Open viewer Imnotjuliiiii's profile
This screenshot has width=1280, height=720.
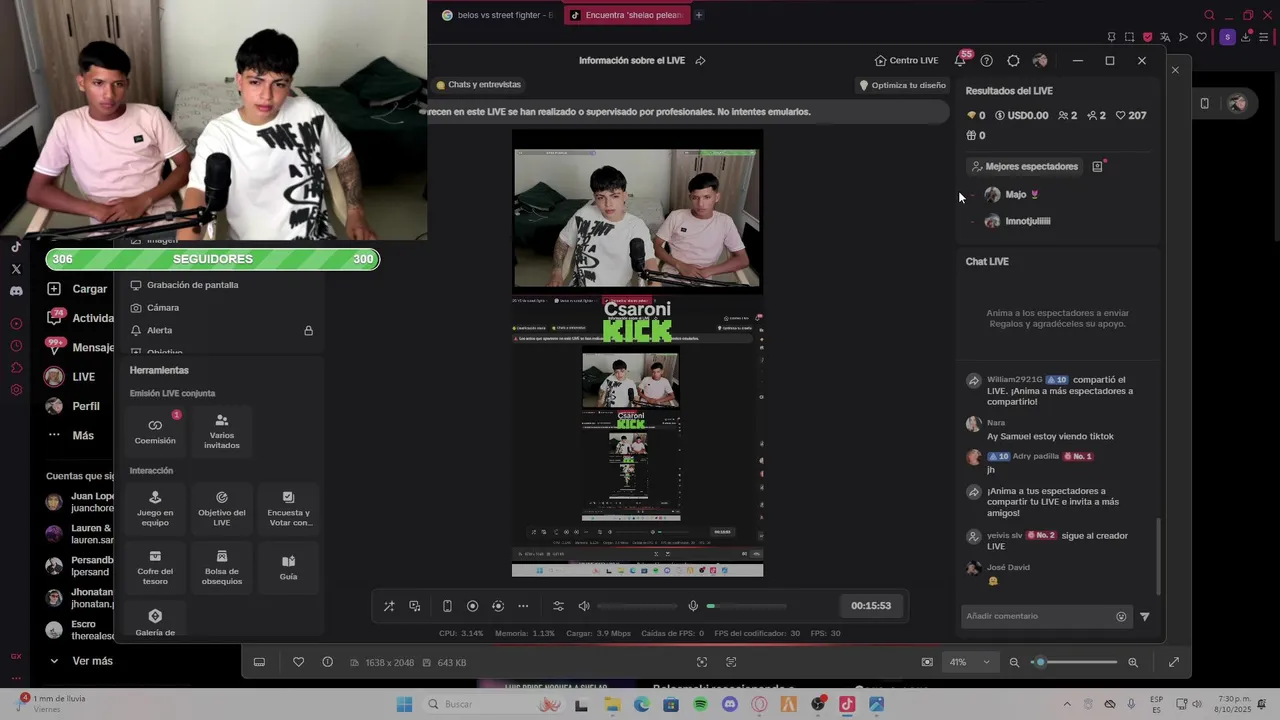[x=1018, y=221]
